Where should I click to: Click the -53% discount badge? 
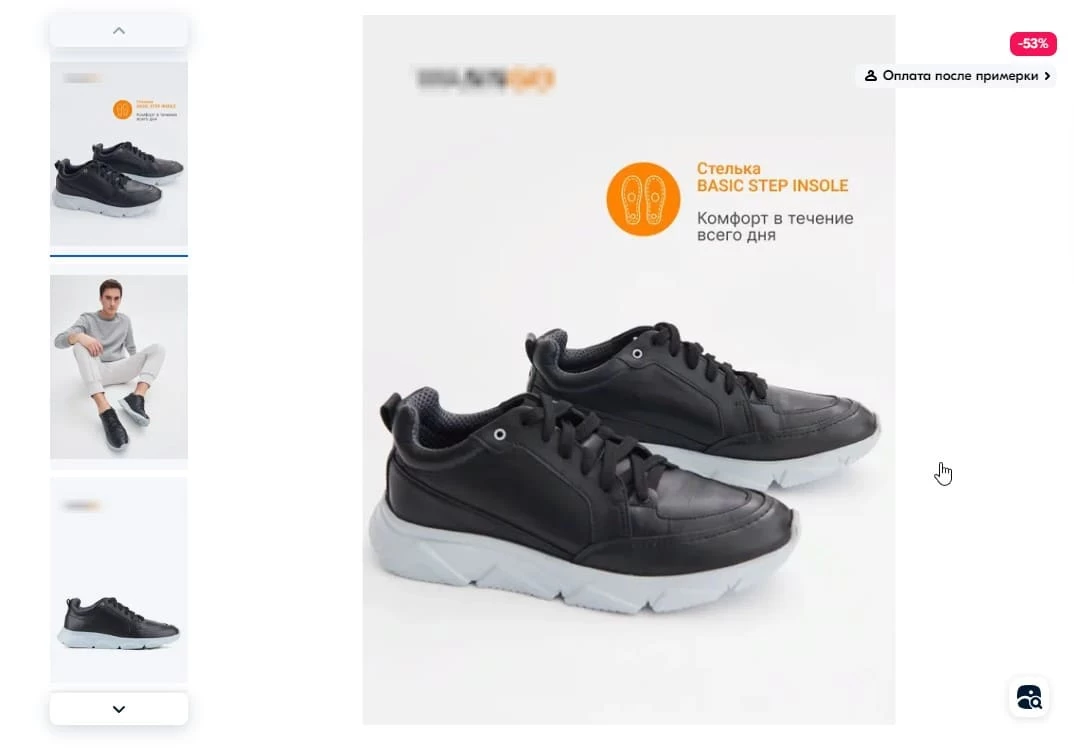(x=1033, y=44)
